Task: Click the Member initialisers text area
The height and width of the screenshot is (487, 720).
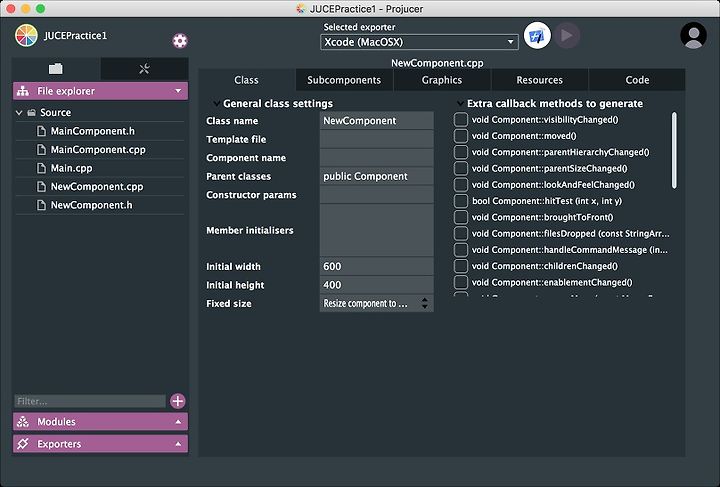Action: click(x=376, y=230)
